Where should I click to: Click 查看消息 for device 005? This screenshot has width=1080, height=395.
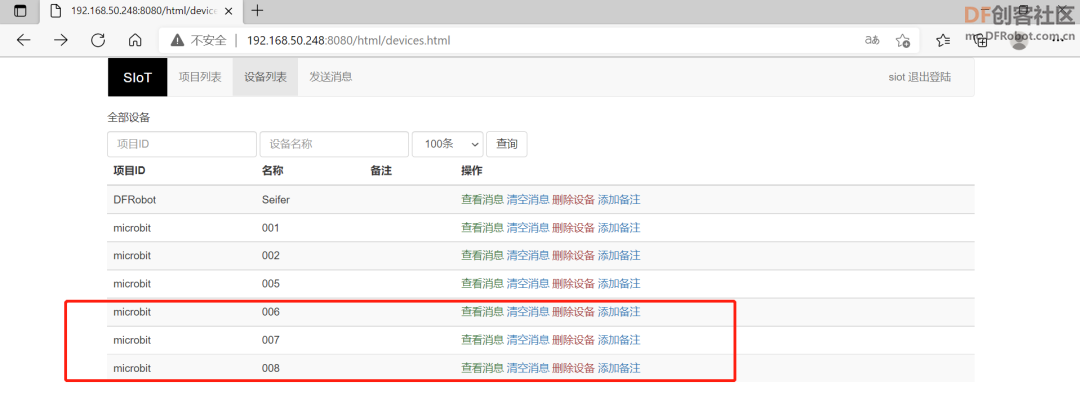[x=482, y=284]
